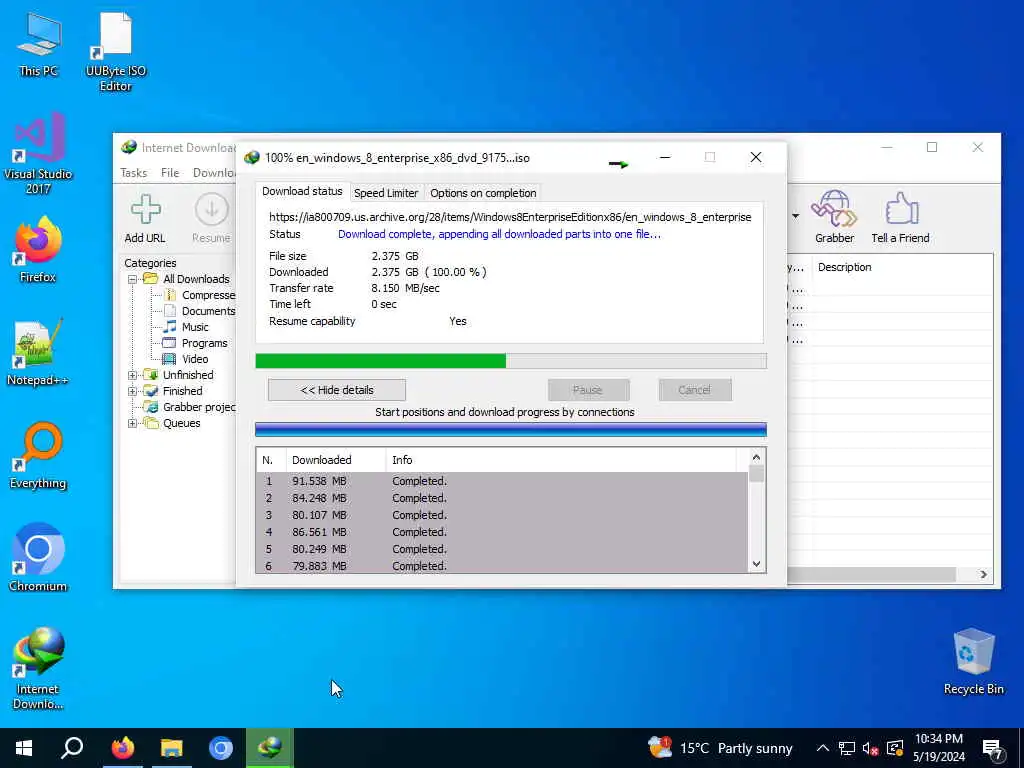Select connection row 5 with 80.249 MB
The height and width of the screenshot is (768, 1024).
click(502, 549)
